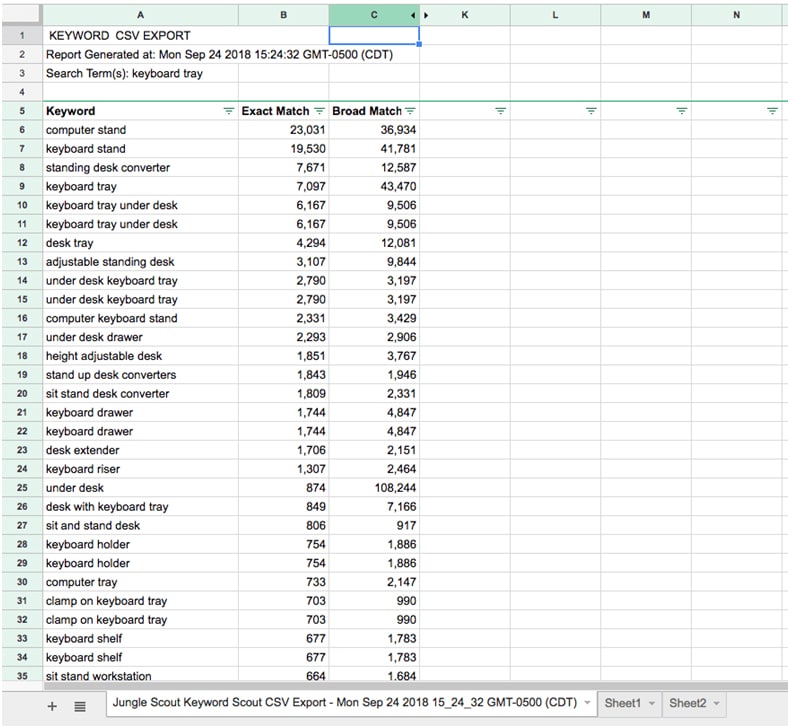Select the row 9 header
The height and width of the screenshot is (728, 788).
pos(20,187)
